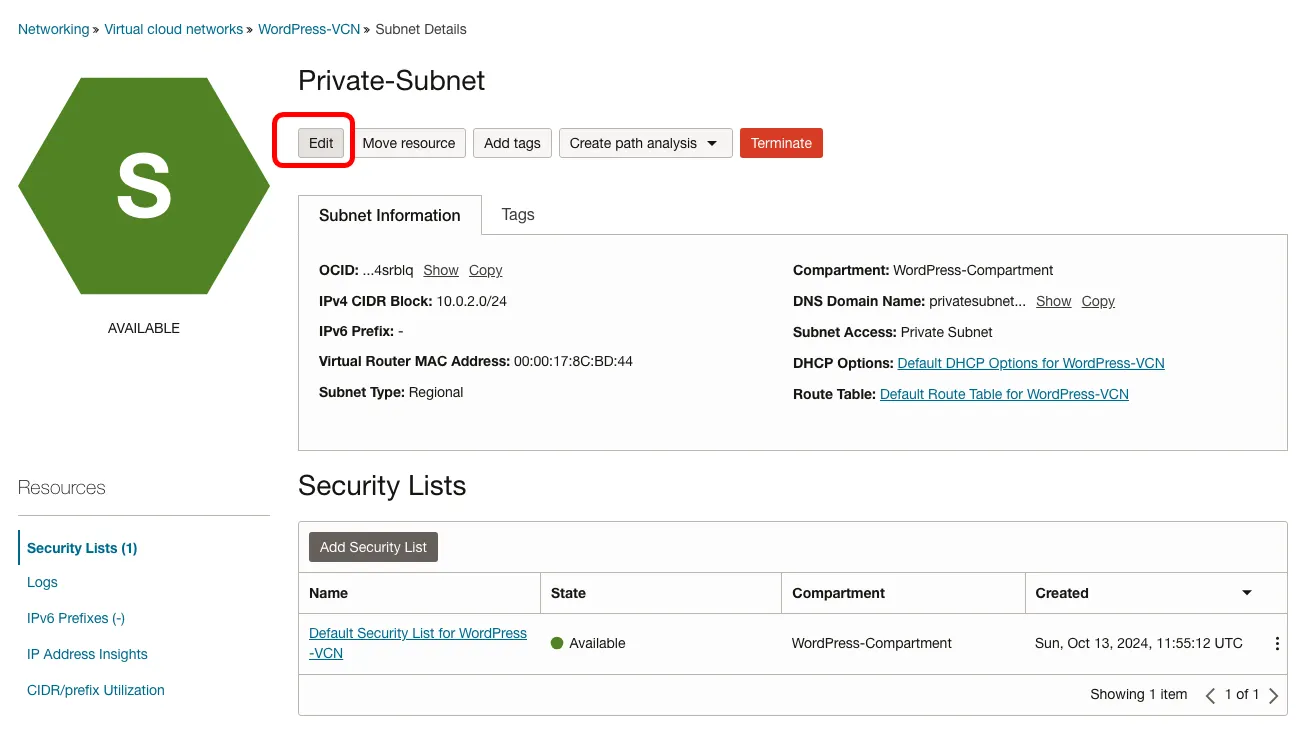1306x733 pixels.
Task: Open the three-dot actions menu for security list
Action: coord(1276,644)
